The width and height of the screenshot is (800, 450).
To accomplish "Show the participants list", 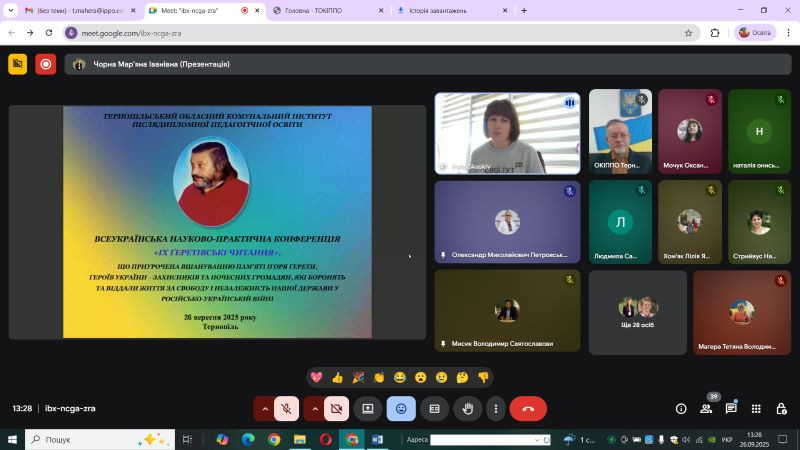I will point(707,408).
